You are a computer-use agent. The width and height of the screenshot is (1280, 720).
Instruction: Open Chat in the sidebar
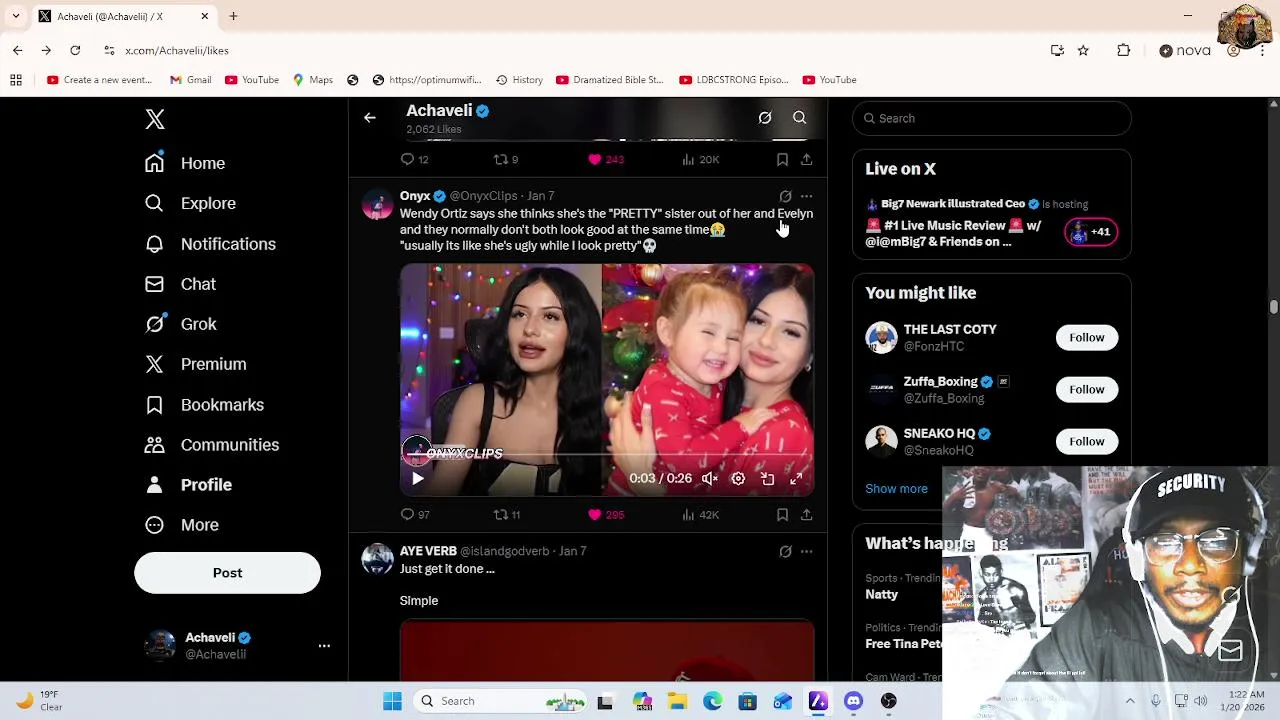180,284
